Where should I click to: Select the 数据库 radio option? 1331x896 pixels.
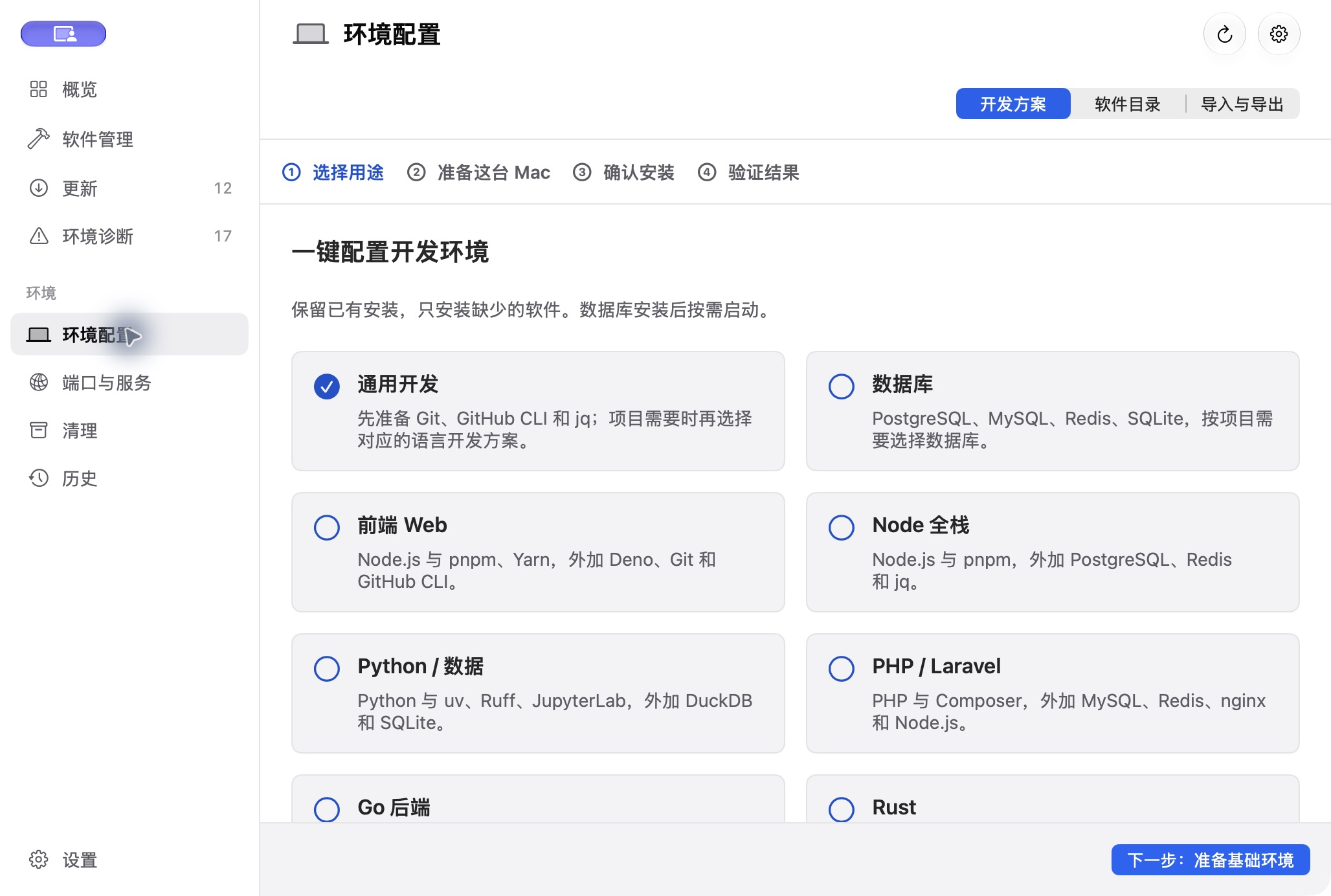coord(842,386)
